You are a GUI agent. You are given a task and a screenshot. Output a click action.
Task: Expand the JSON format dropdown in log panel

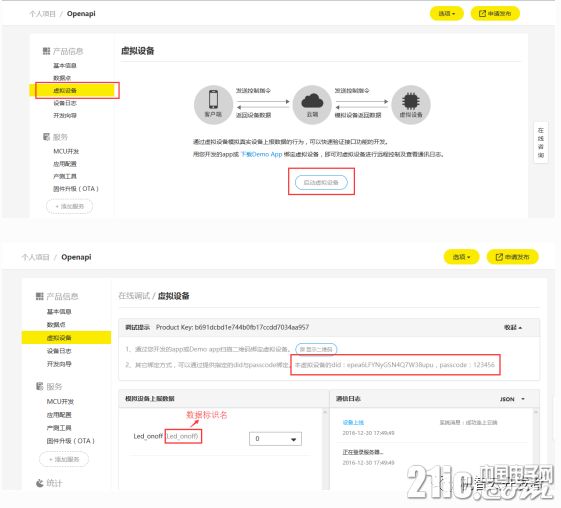[x=512, y=399]
